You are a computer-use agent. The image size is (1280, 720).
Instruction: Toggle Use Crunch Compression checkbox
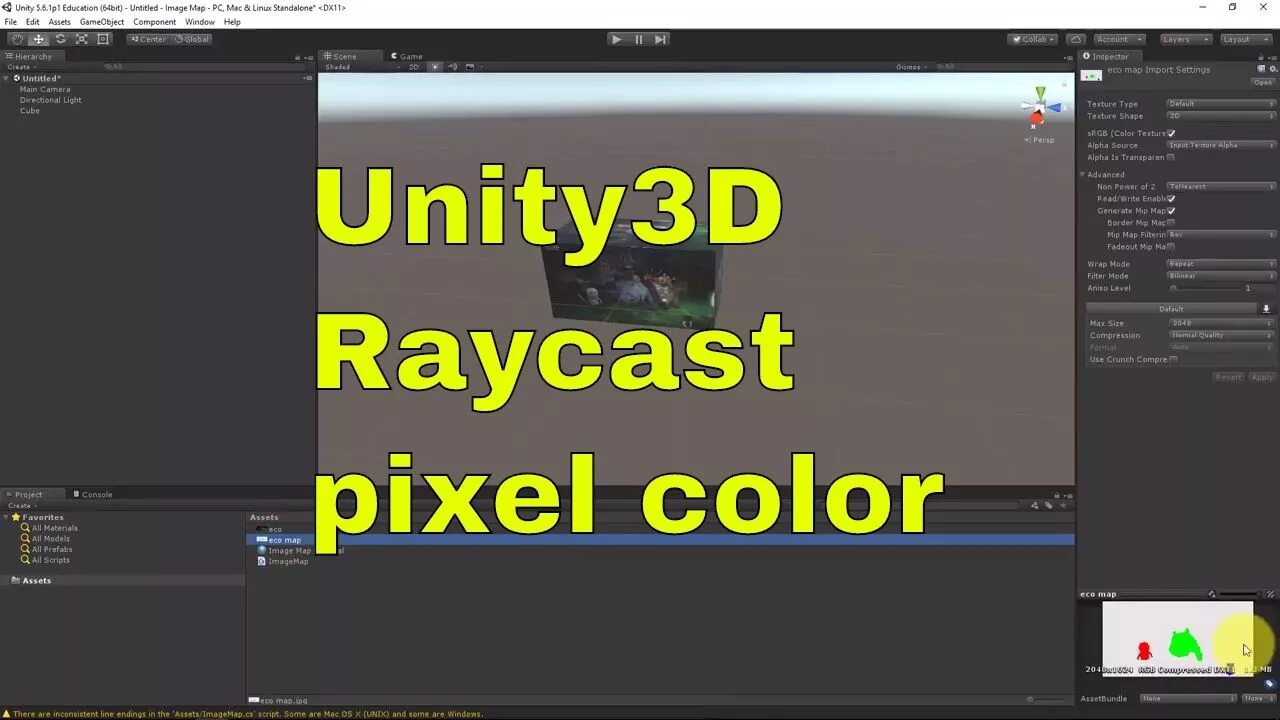pyautogui.click(x=1173, y=359)
